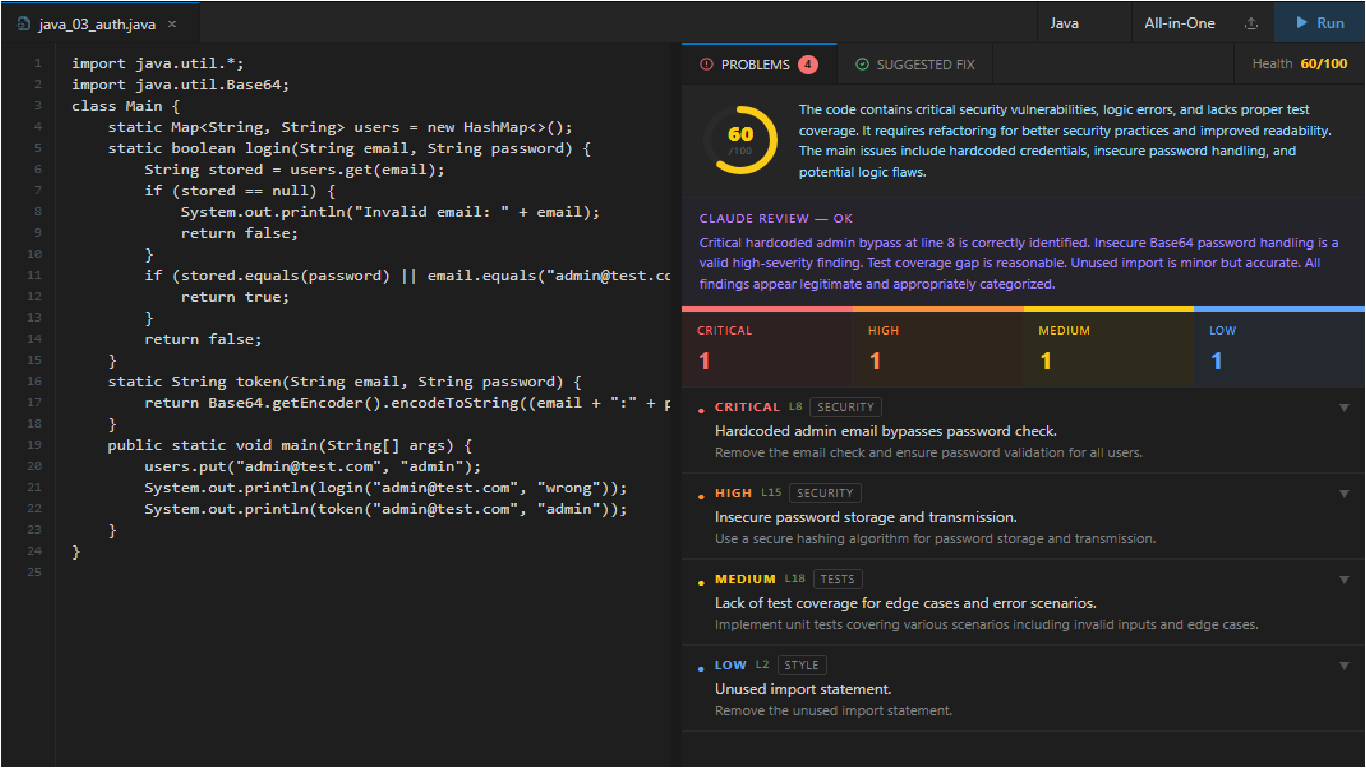Expand the HIGH insecure password storage issue

tap(1345, 494)
